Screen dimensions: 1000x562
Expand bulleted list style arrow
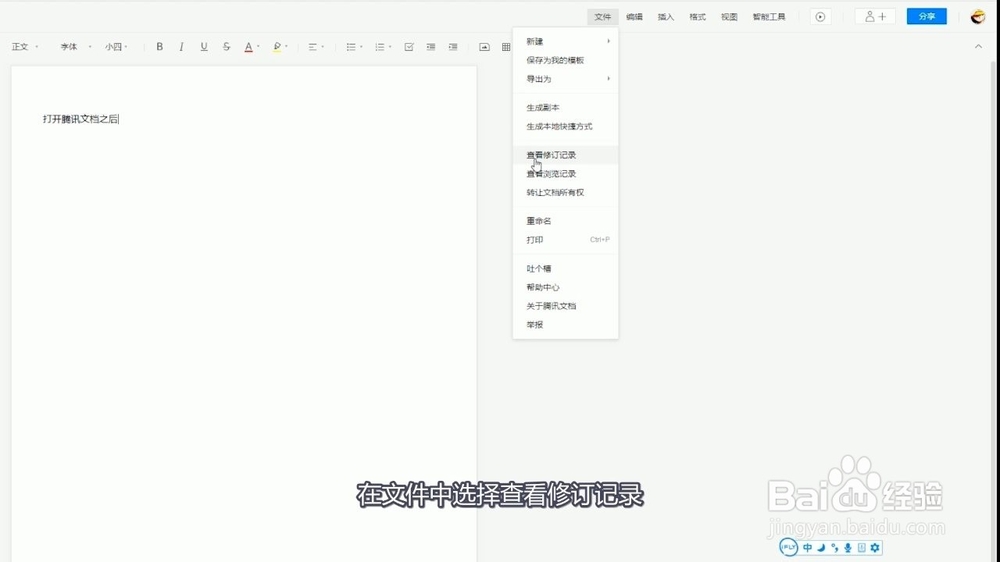[x=361, y=47]
